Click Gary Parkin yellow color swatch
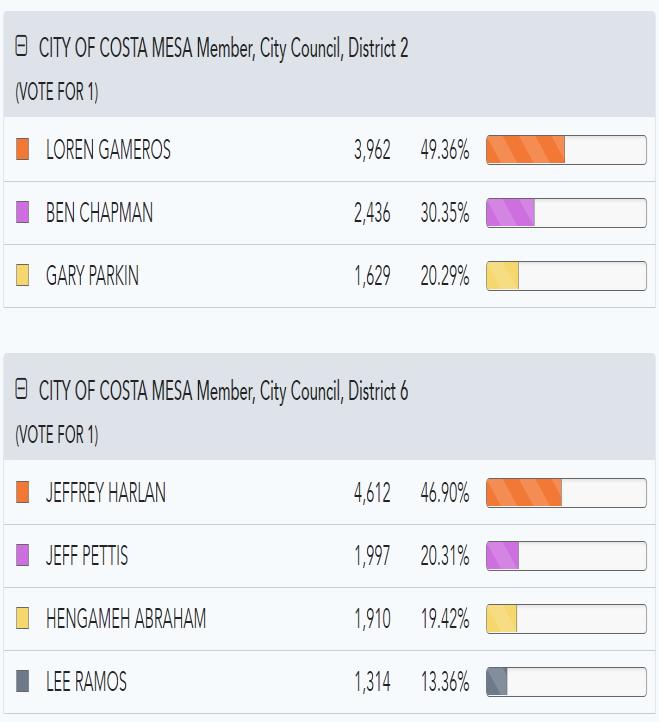The image size is (659, 722). point(23,276)
